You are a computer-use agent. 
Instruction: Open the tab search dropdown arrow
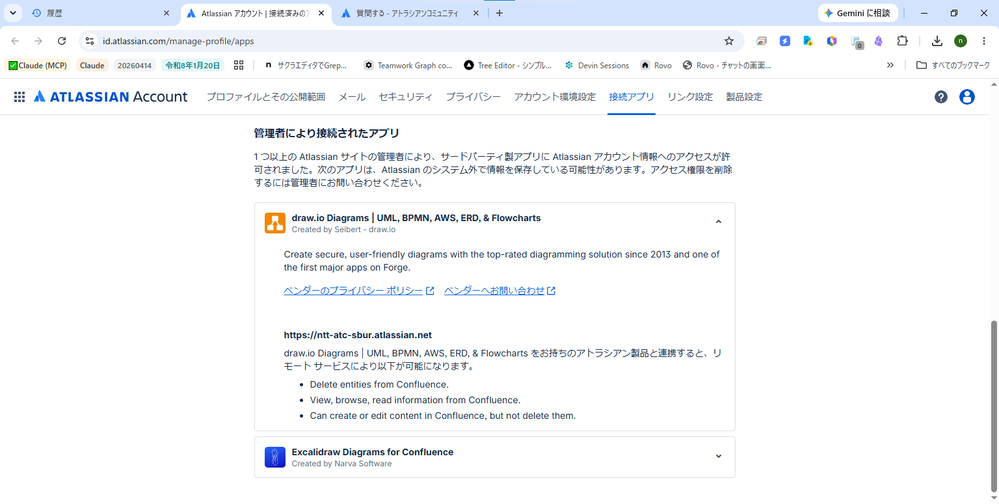13,13
